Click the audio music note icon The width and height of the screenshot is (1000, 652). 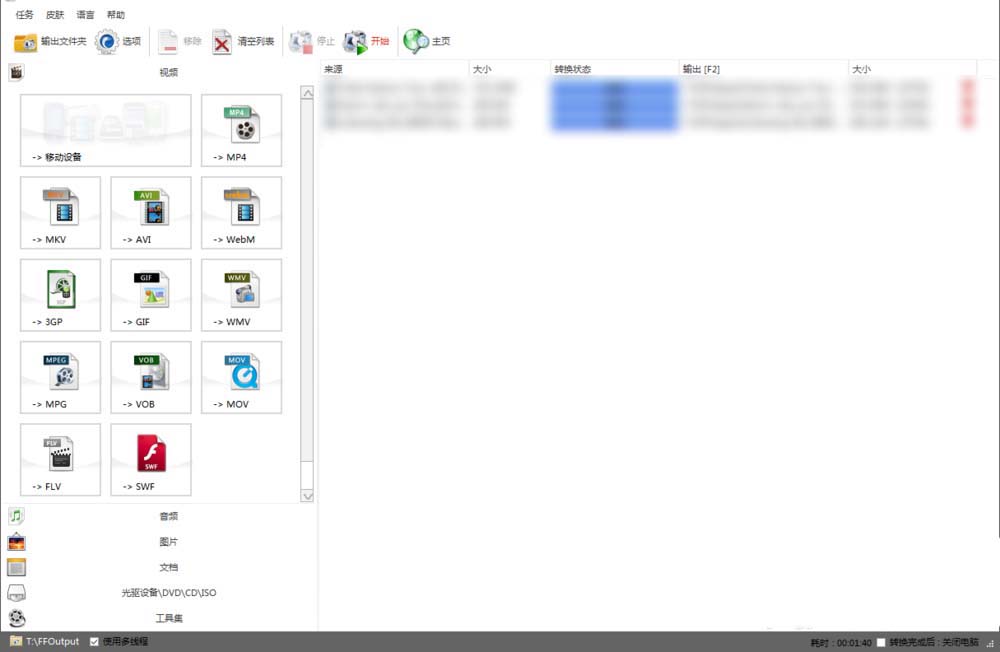(17, 515)
